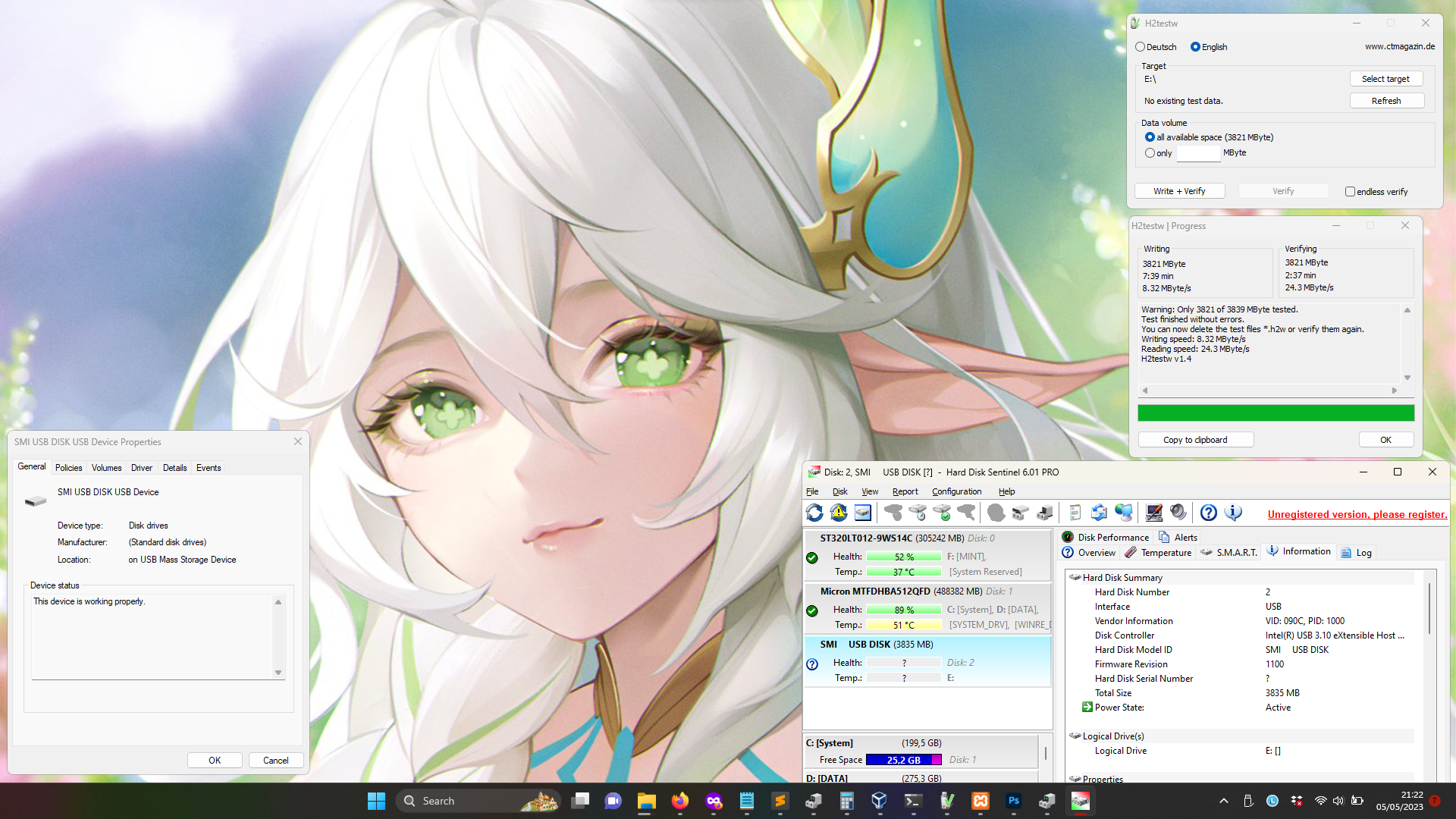Select the SMI USB DISK entry in disk list

[927, 661]
